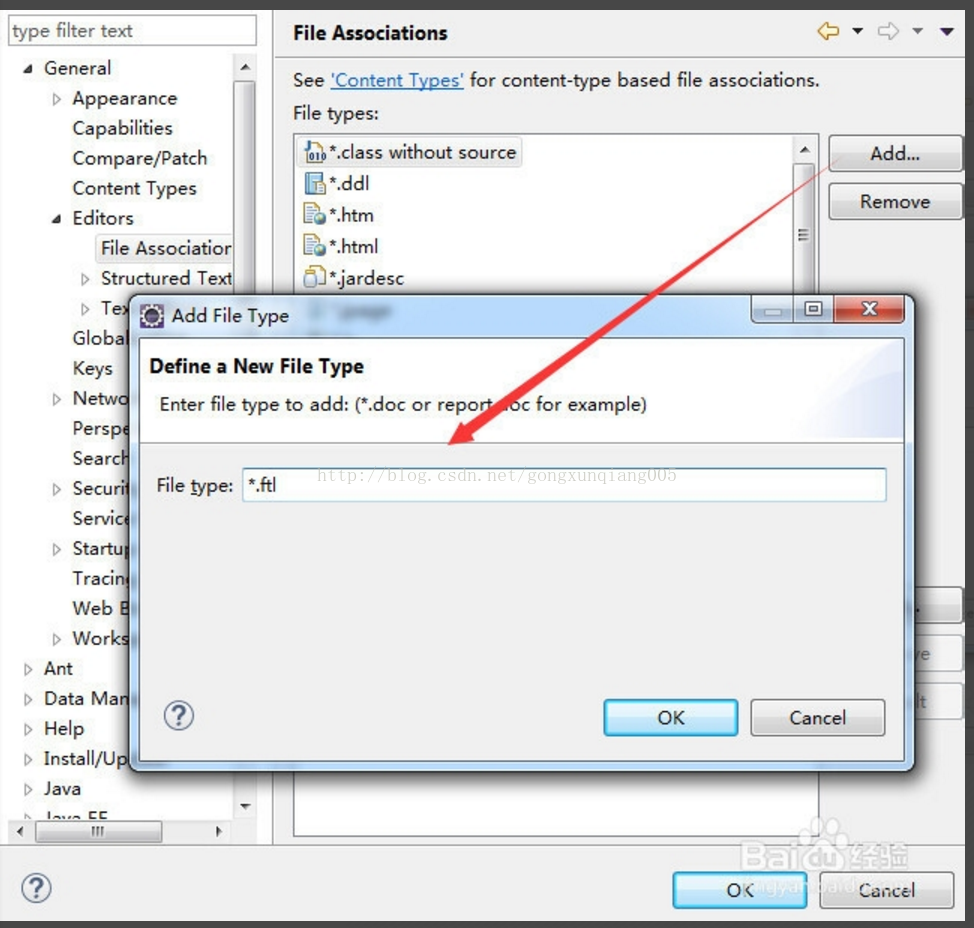Open the preferences view menu dropdown arrow

[946, 32]
